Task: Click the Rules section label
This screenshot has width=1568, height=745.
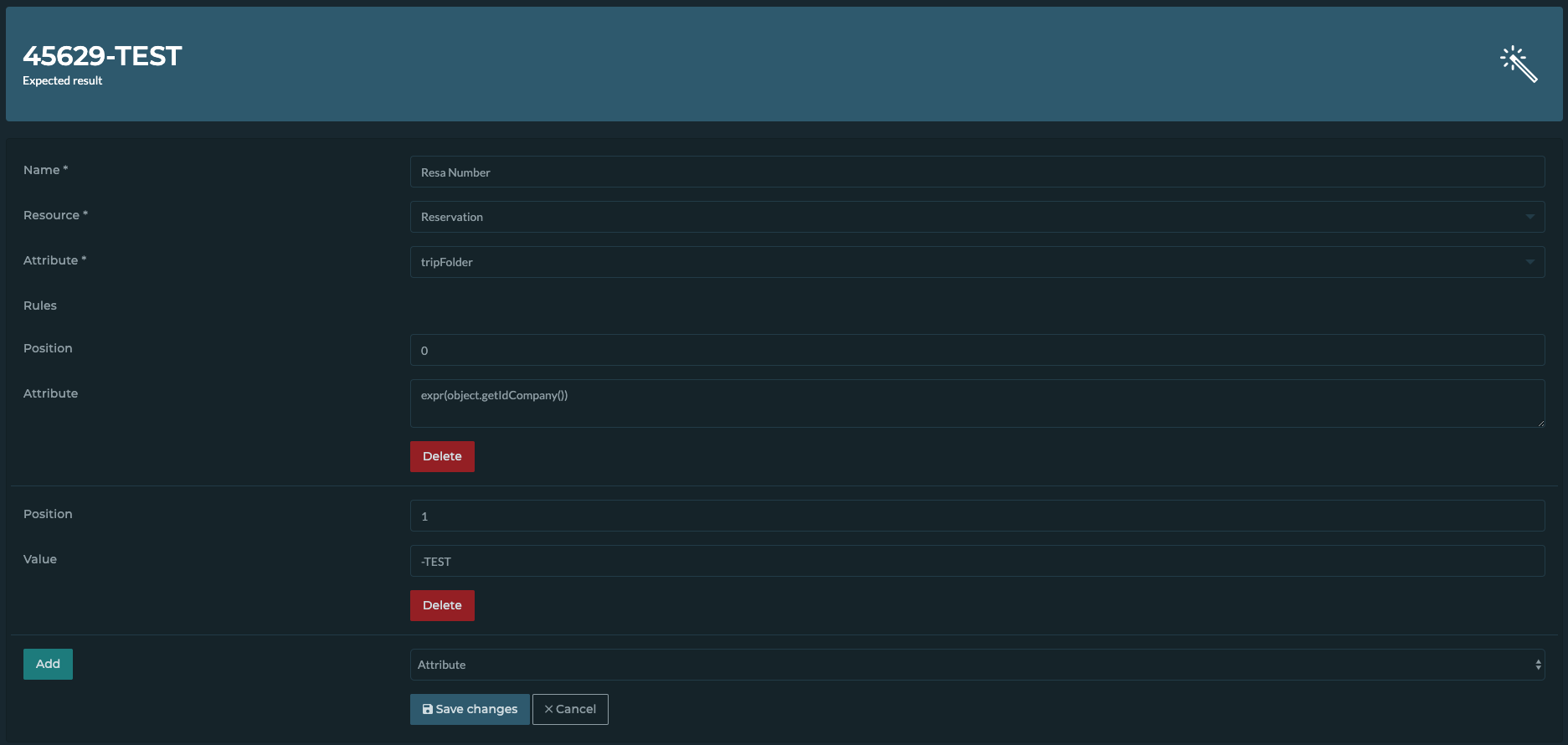Action: click(40, 306)
